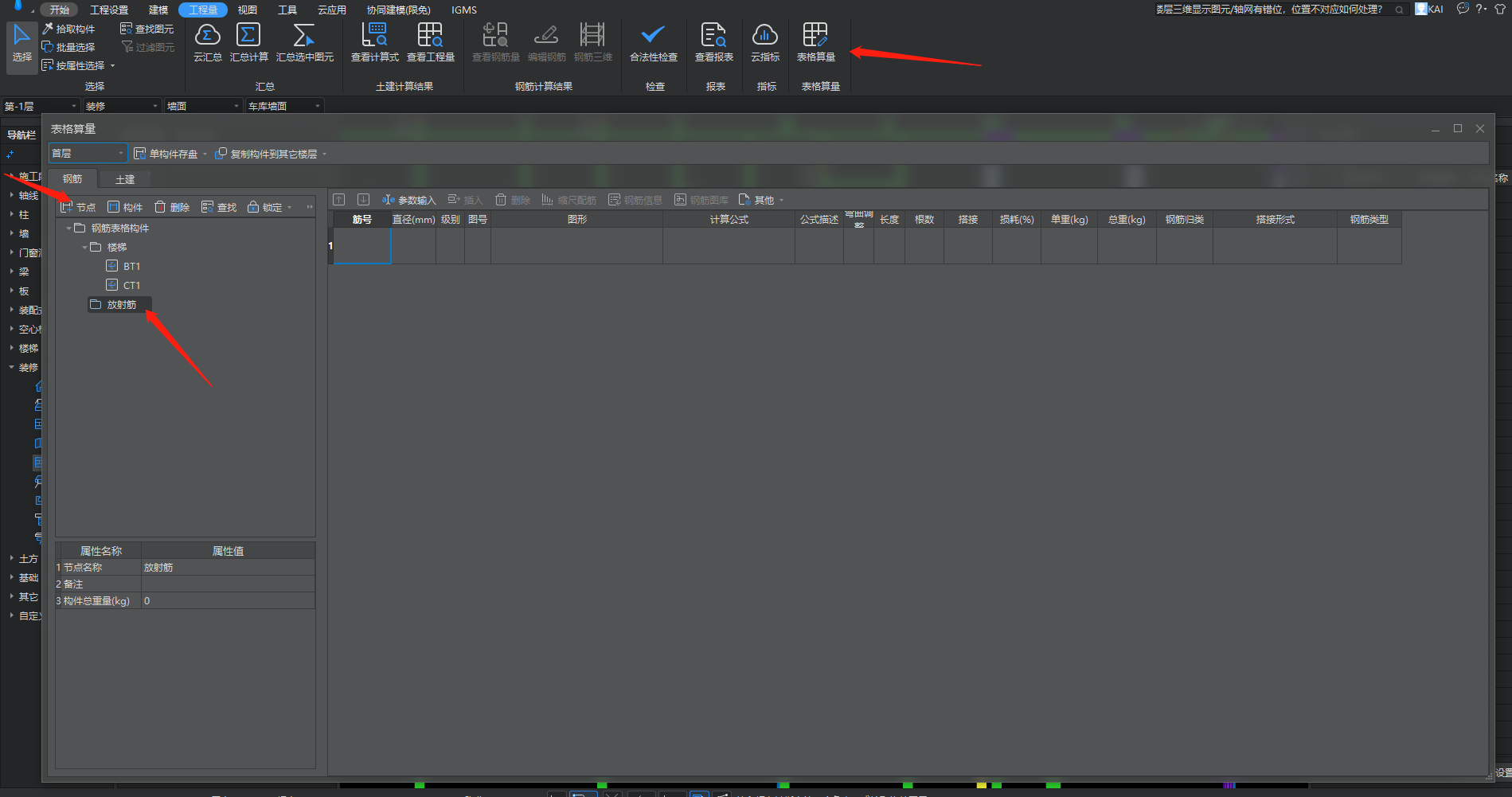Open the 锁定 dropdown
This screenshot has height=797, width=1512.
click(270, 207)
